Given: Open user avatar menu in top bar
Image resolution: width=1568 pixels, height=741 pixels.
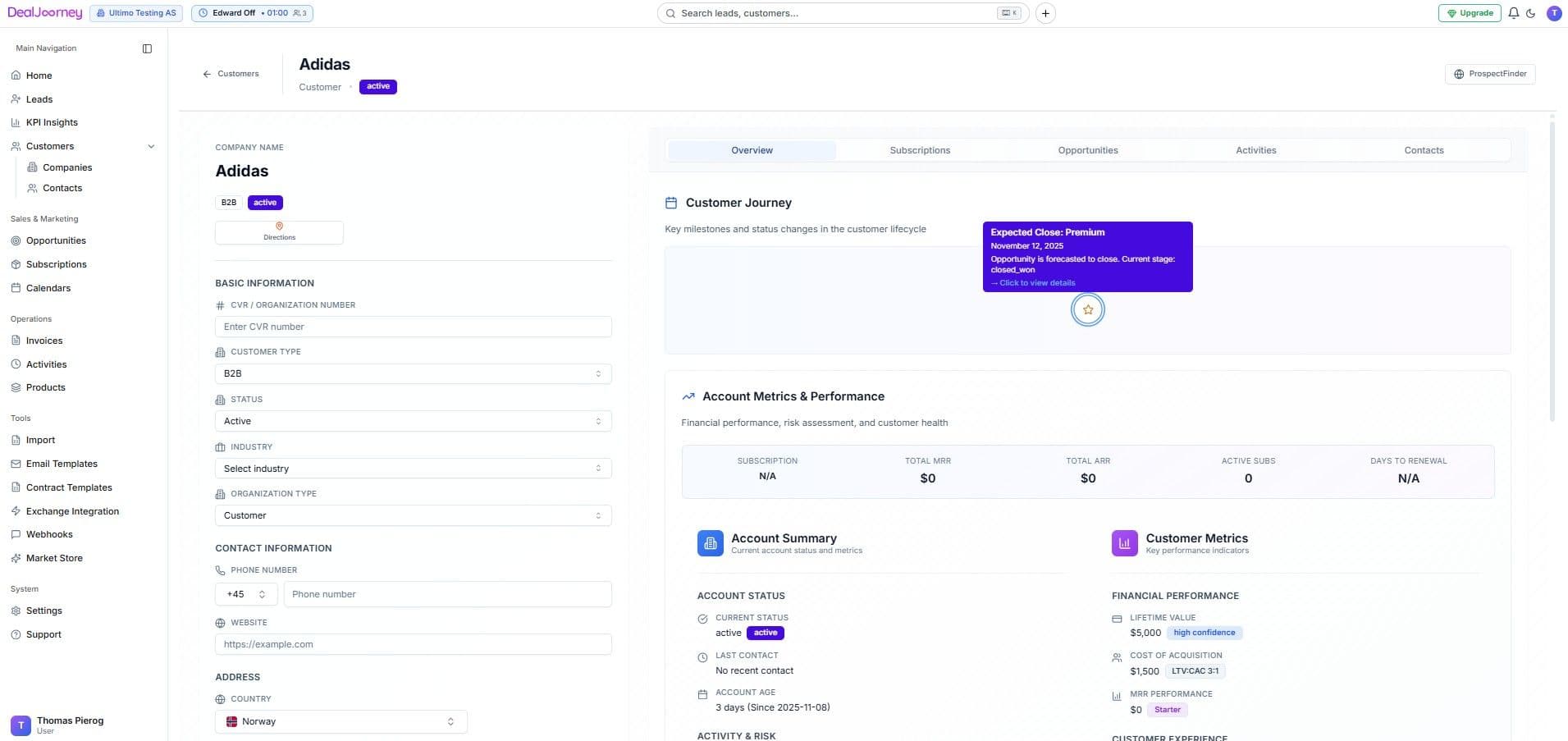Looking at the screenshot, I should tap(1554, 13).
